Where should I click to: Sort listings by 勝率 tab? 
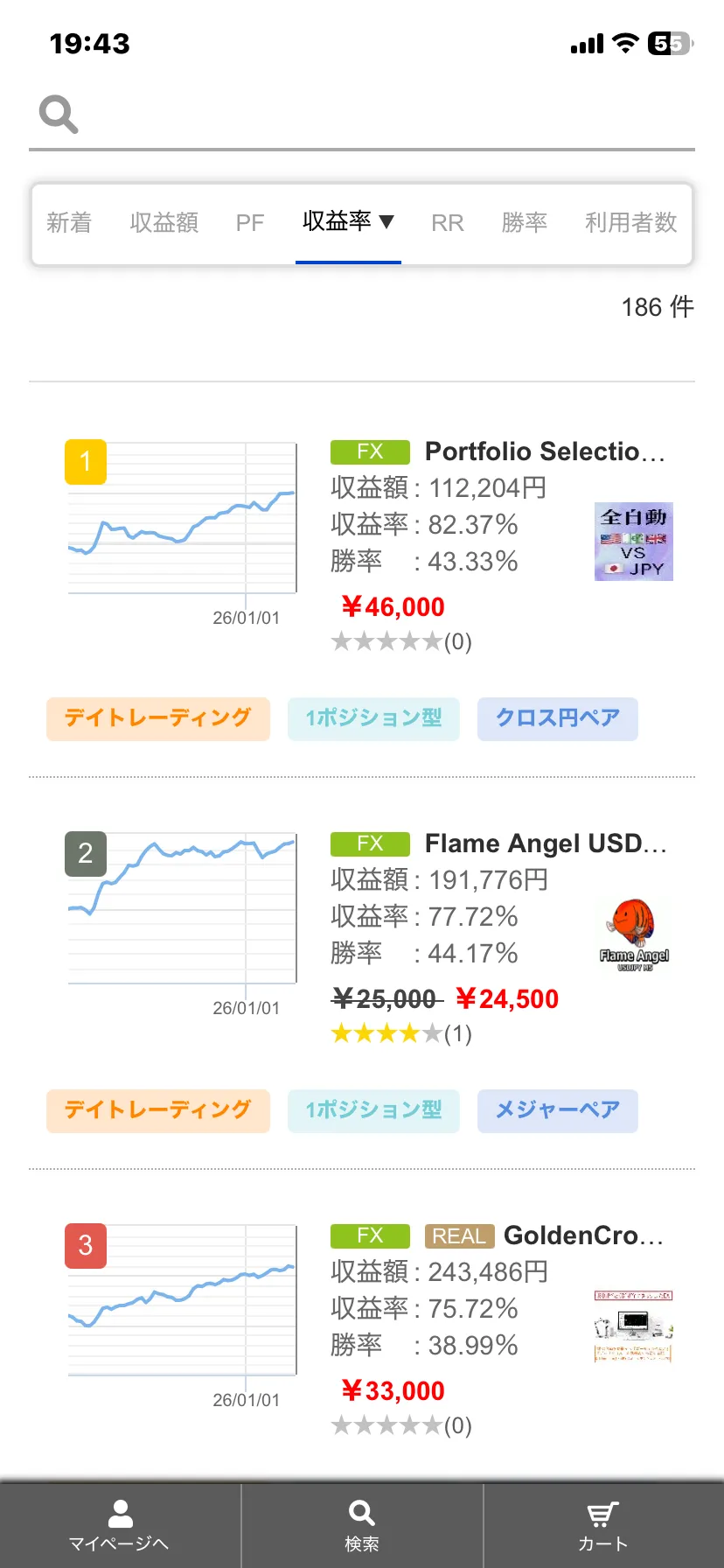pos(525,223)
